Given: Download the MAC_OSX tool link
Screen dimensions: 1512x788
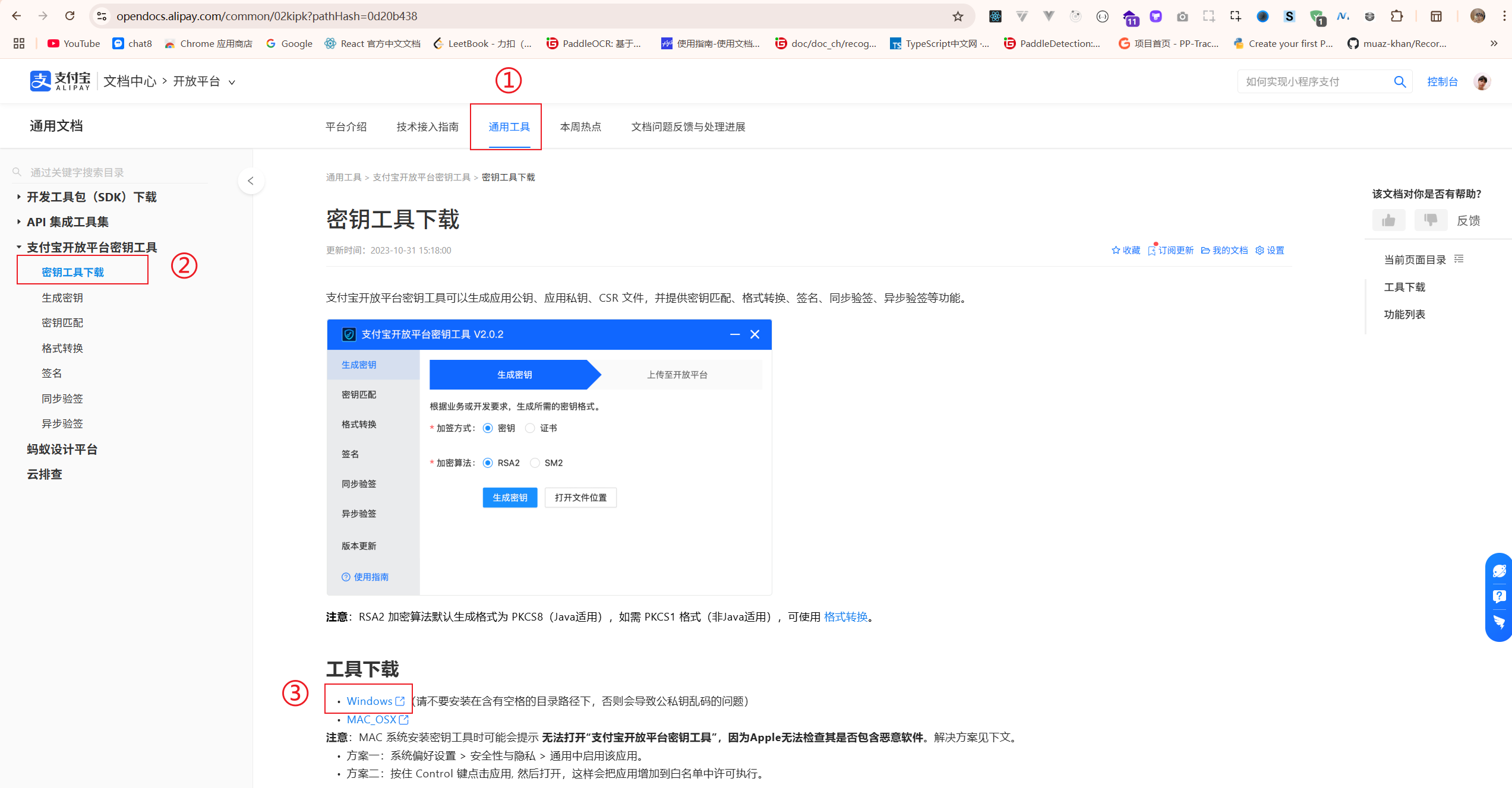Looking at the screenshot, I should [378, 719].
